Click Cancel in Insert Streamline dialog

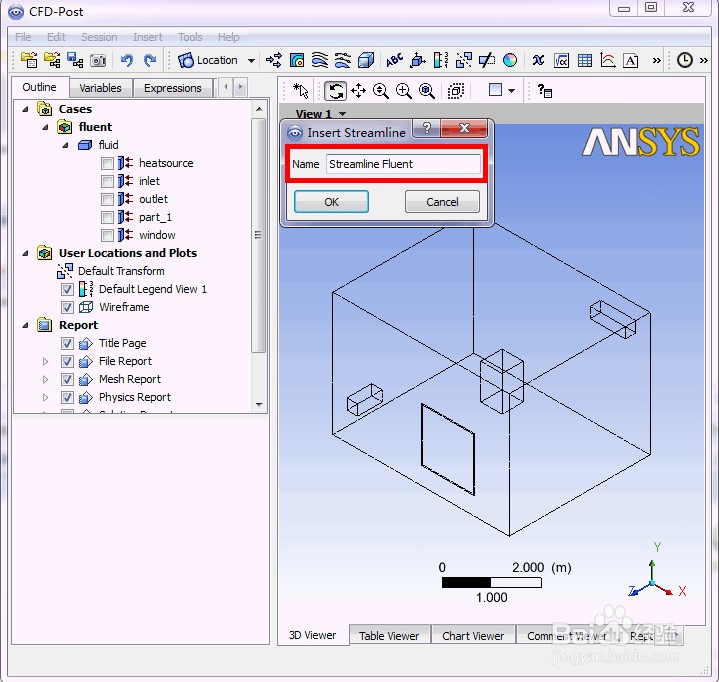442,202
